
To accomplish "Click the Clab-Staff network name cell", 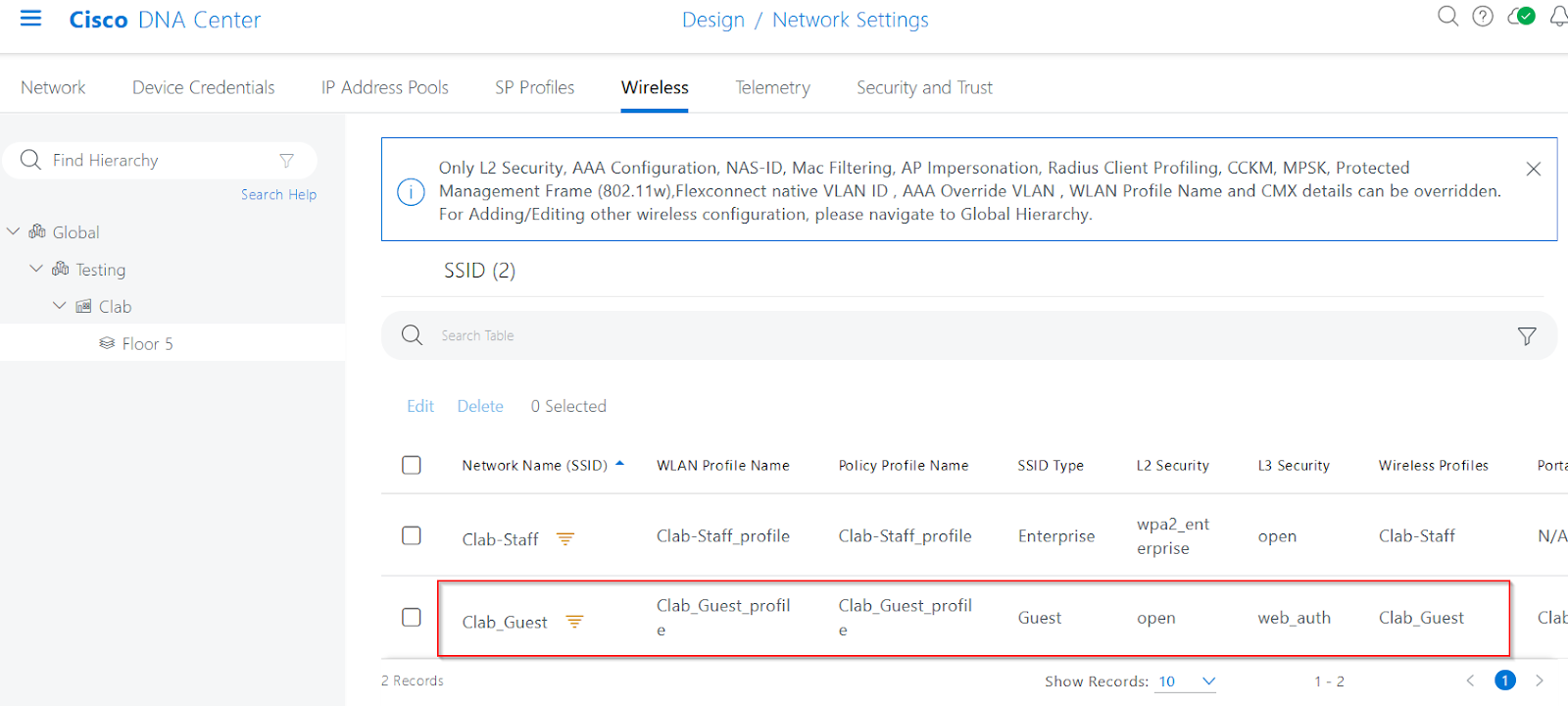I will 501,539.
